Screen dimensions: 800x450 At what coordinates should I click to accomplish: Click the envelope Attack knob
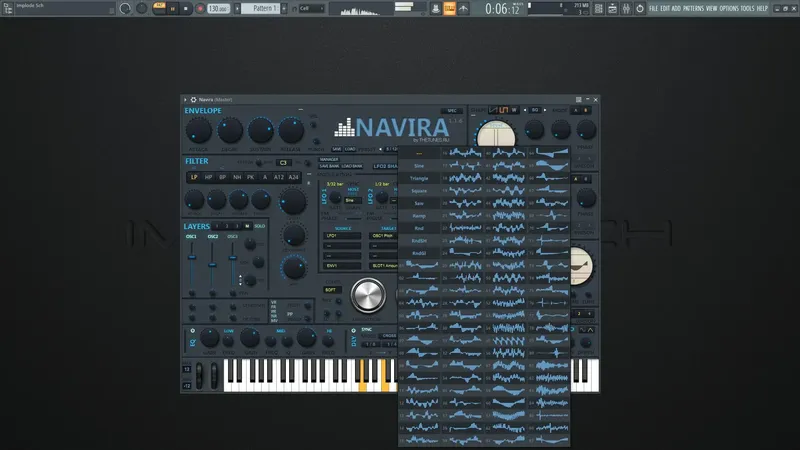(198, 130)
